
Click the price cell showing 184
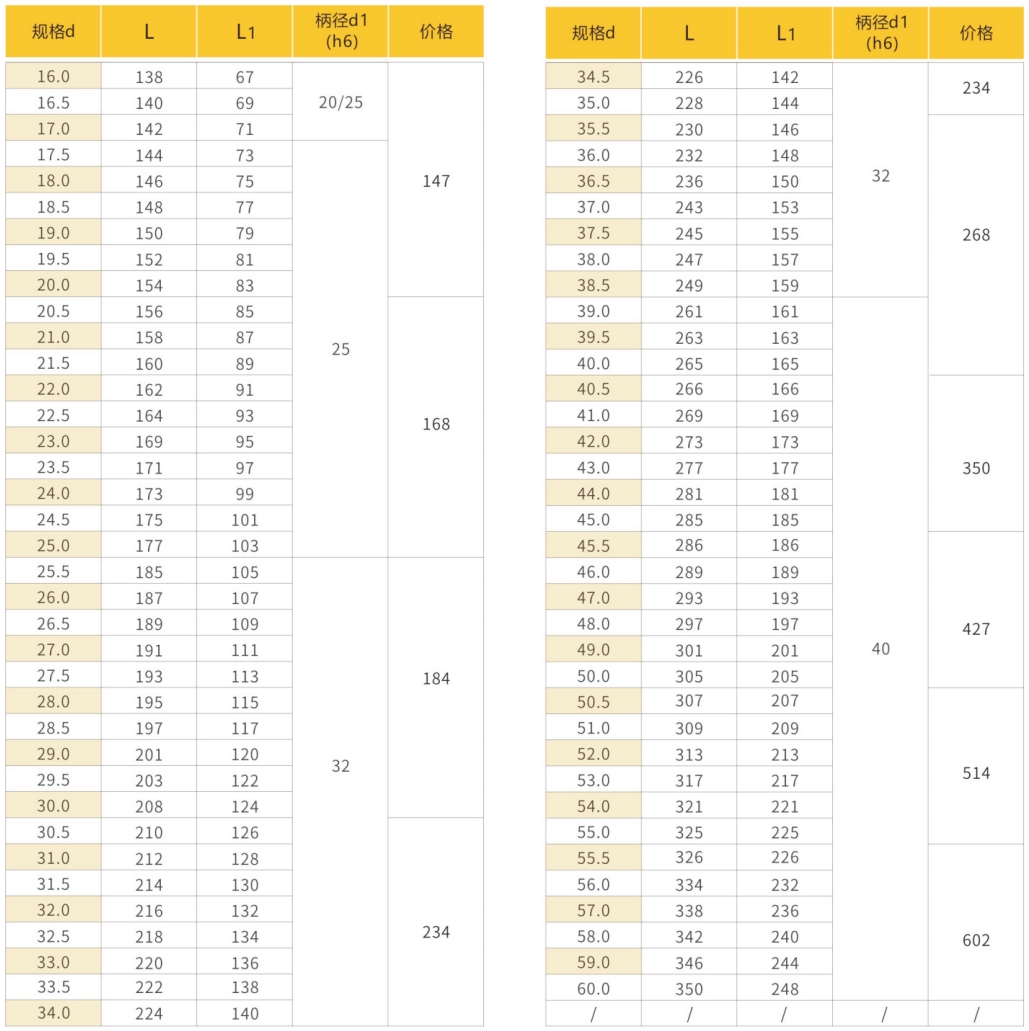point(436,678)
